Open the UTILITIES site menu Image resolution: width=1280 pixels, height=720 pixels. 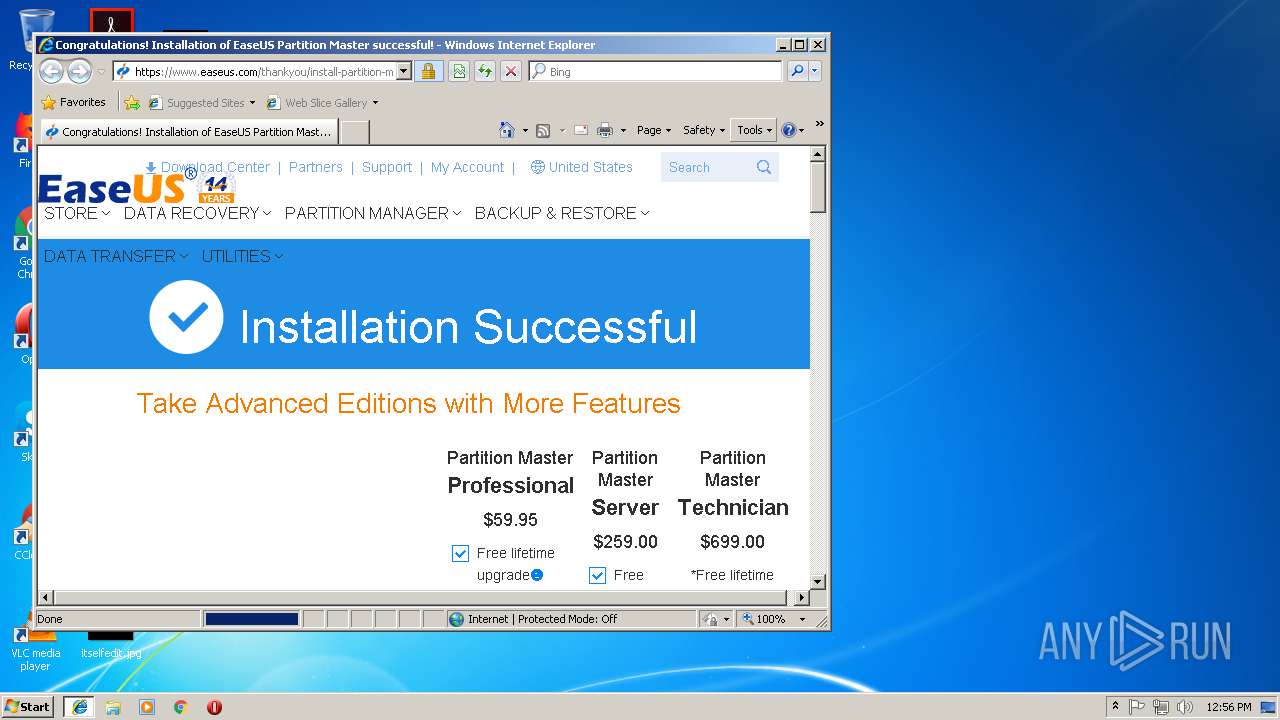[x=242, y=256]
